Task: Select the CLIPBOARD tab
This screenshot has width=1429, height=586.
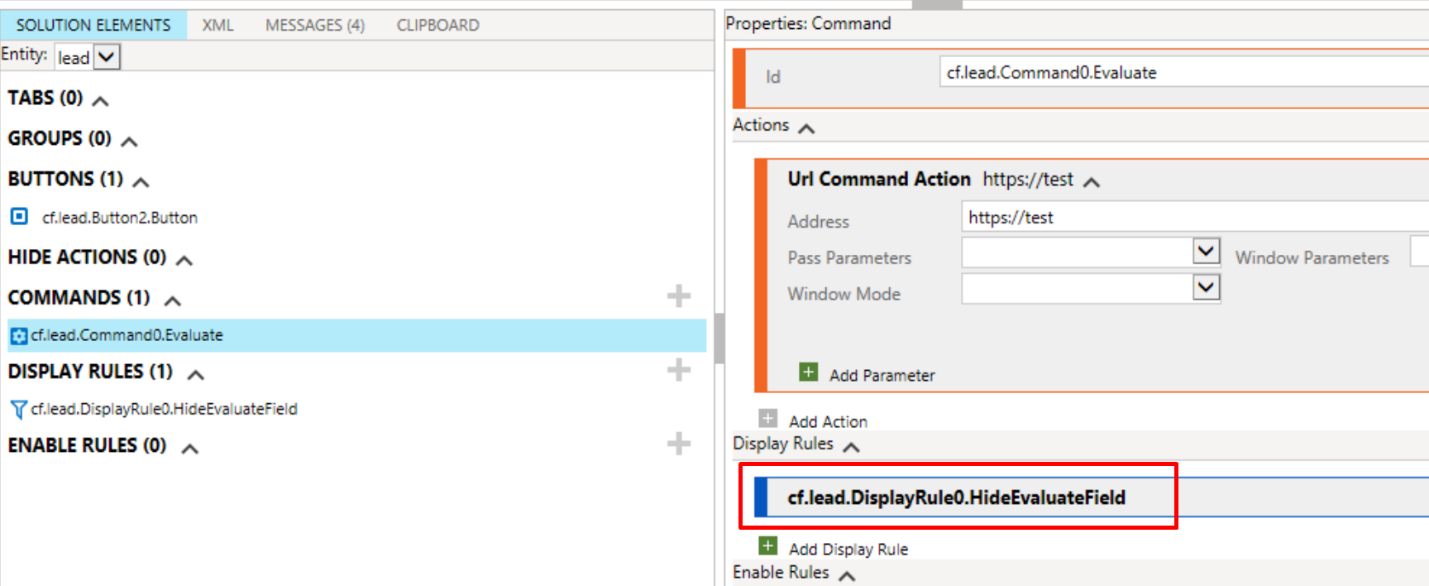Action: [x=438, y=25]
